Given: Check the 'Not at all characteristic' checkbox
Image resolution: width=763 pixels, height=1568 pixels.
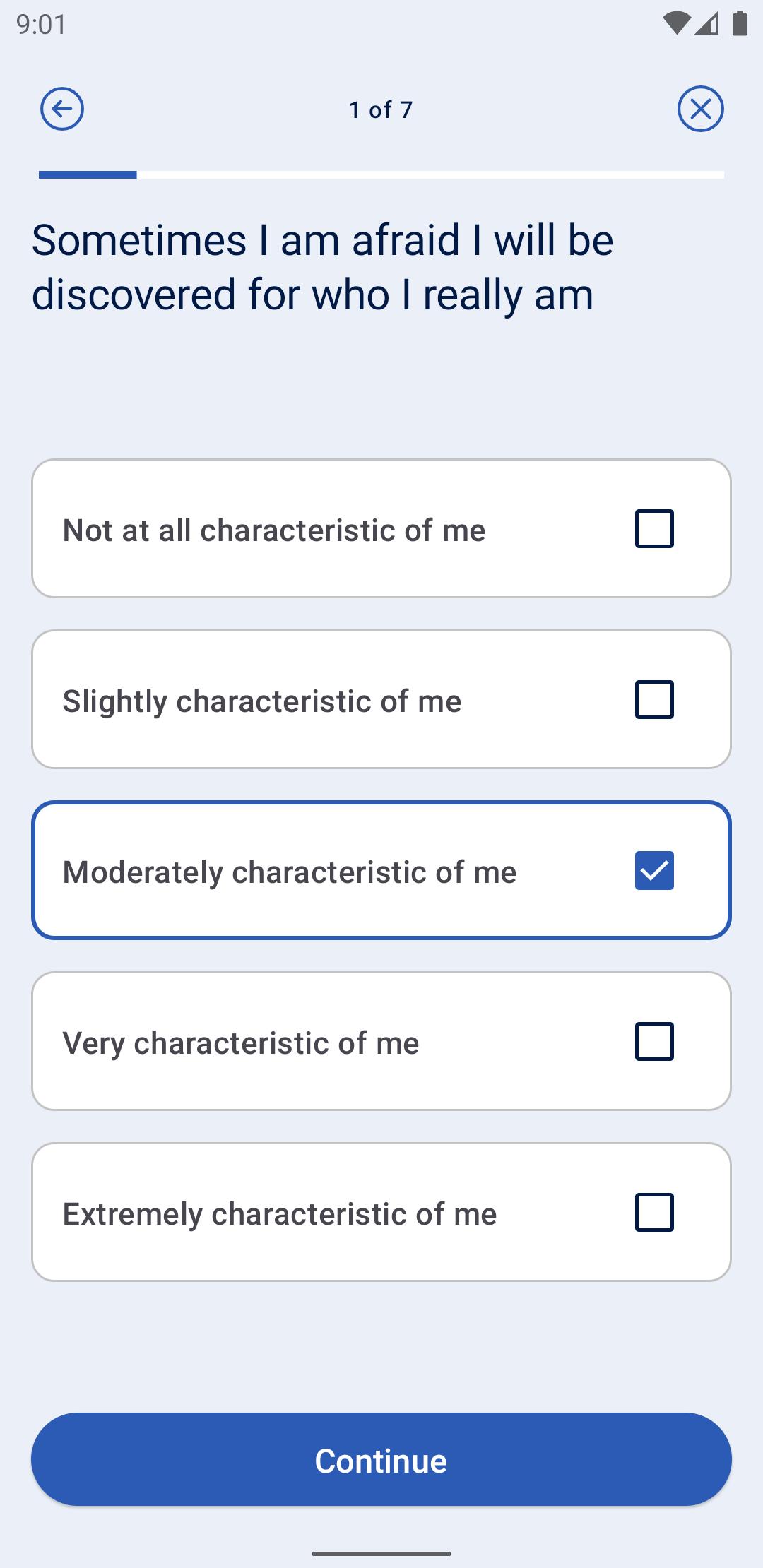Looking at the screenshot, I should 654,528.
